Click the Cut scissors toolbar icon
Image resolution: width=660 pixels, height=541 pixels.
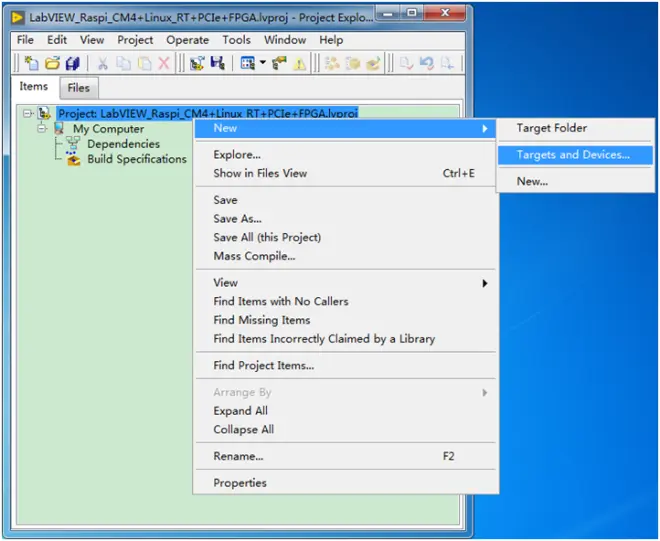coord(102,64)
